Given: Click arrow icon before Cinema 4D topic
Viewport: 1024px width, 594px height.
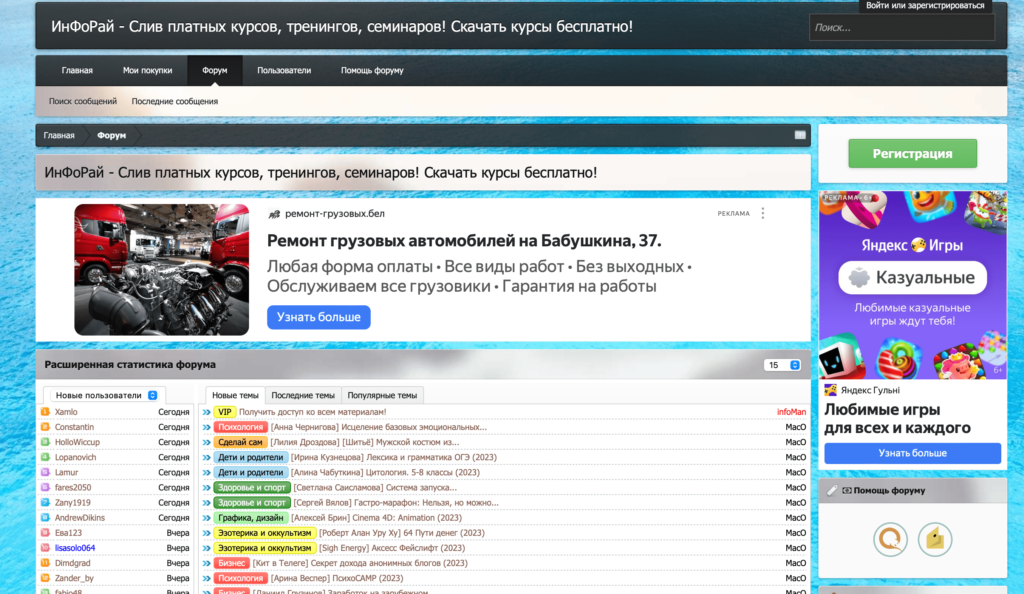Looking at the screenshot, I should (x=206, y=518).
